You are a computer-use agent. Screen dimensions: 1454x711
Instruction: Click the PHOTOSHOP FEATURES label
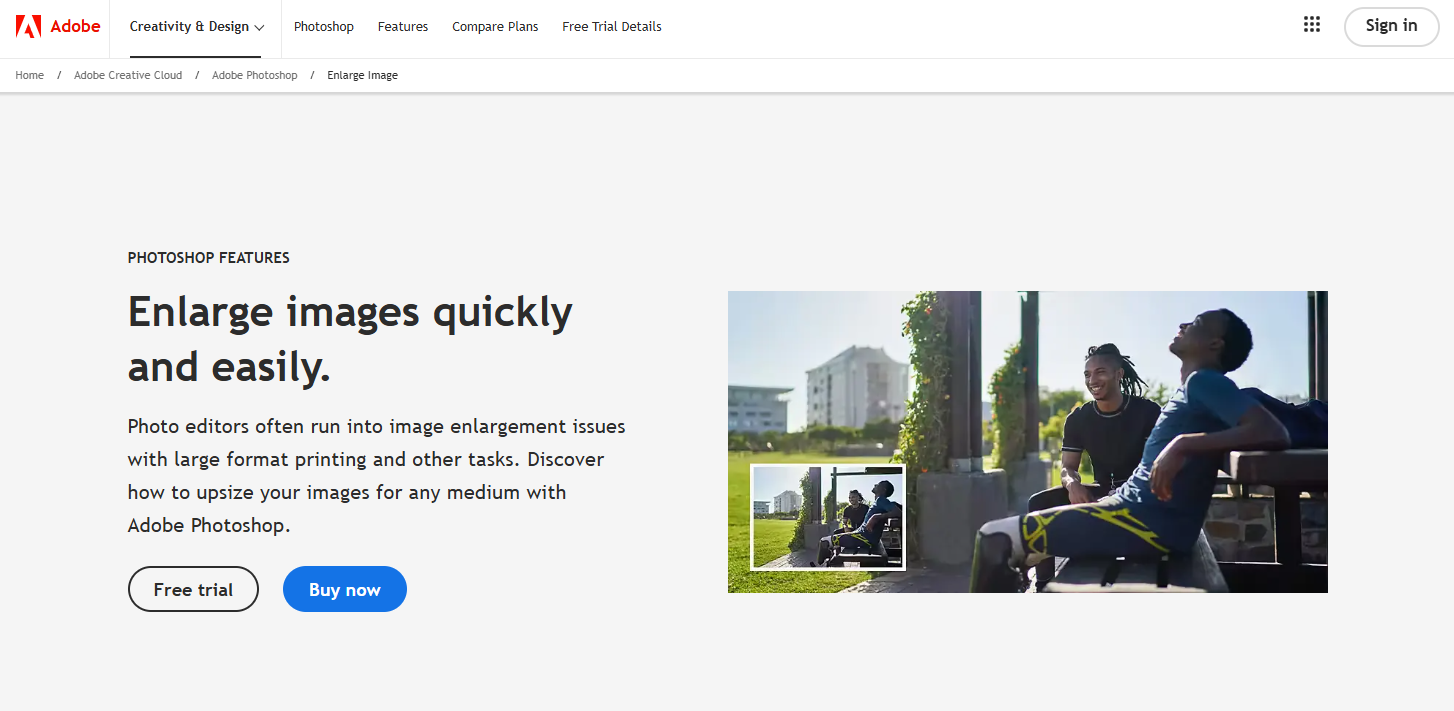point(209,257)
